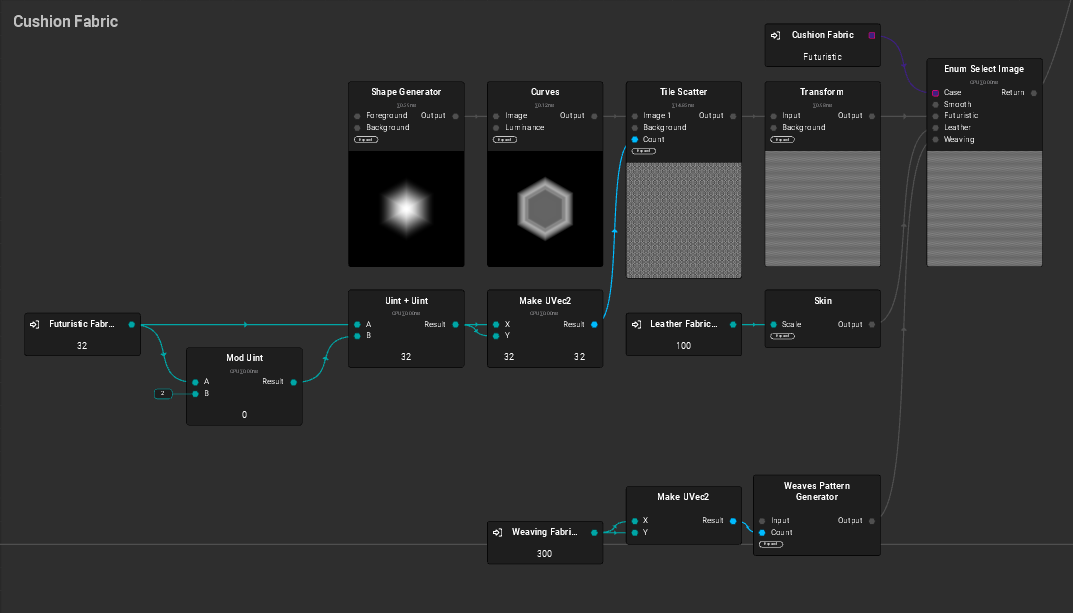Click the Futuristic Fabric node input icon
Image resolution: width=1073 pixels, height=613 pixels.
click(35, 324)
